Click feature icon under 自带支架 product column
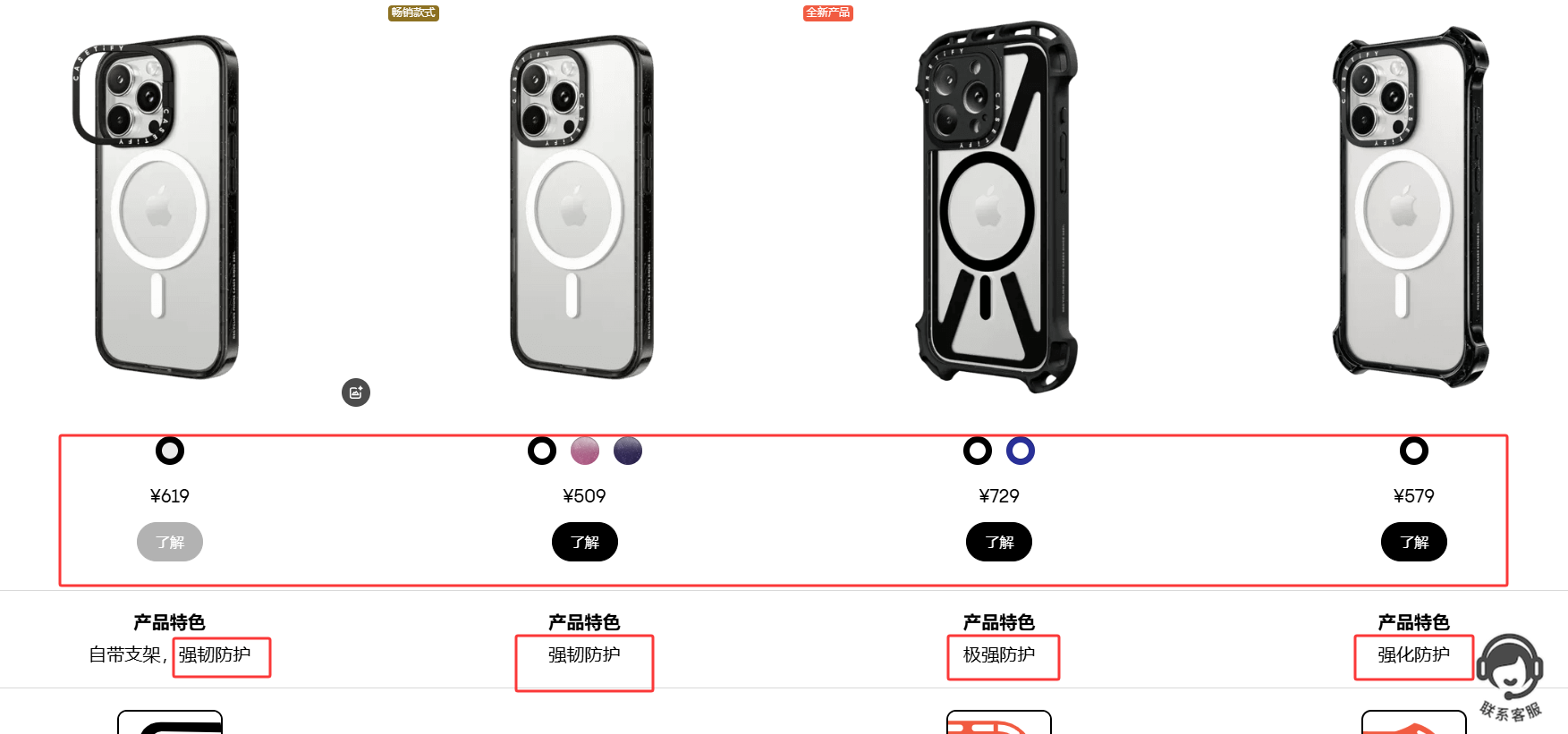Image resolution: width=1568 pixels, height=734 pixels. [x=170, y=722]
